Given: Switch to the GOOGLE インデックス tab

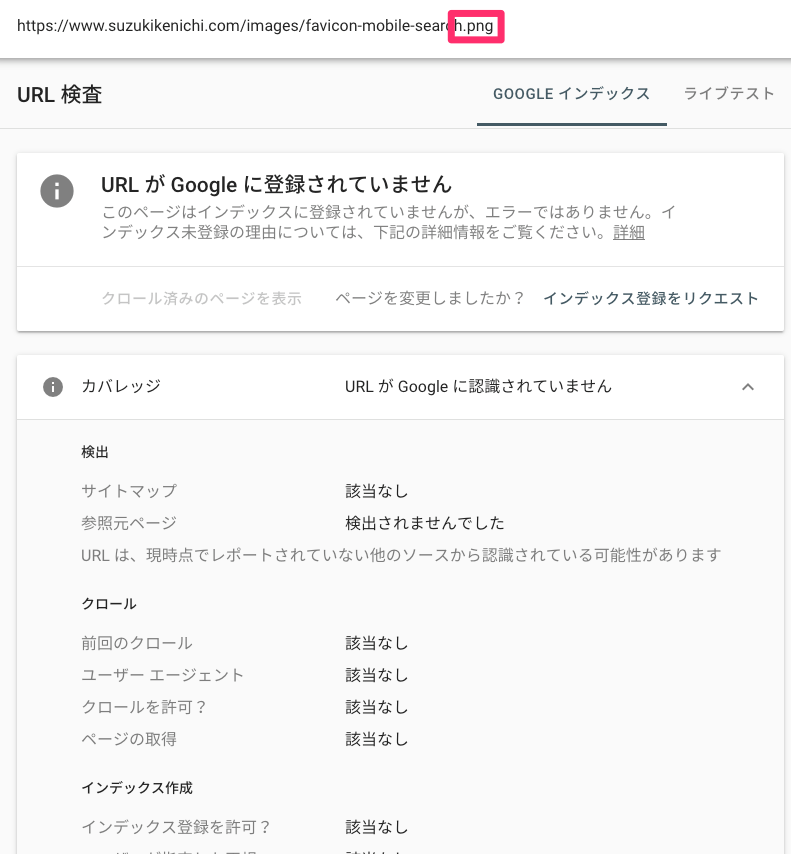Looking at the screenshot, I should coord(571,94).
